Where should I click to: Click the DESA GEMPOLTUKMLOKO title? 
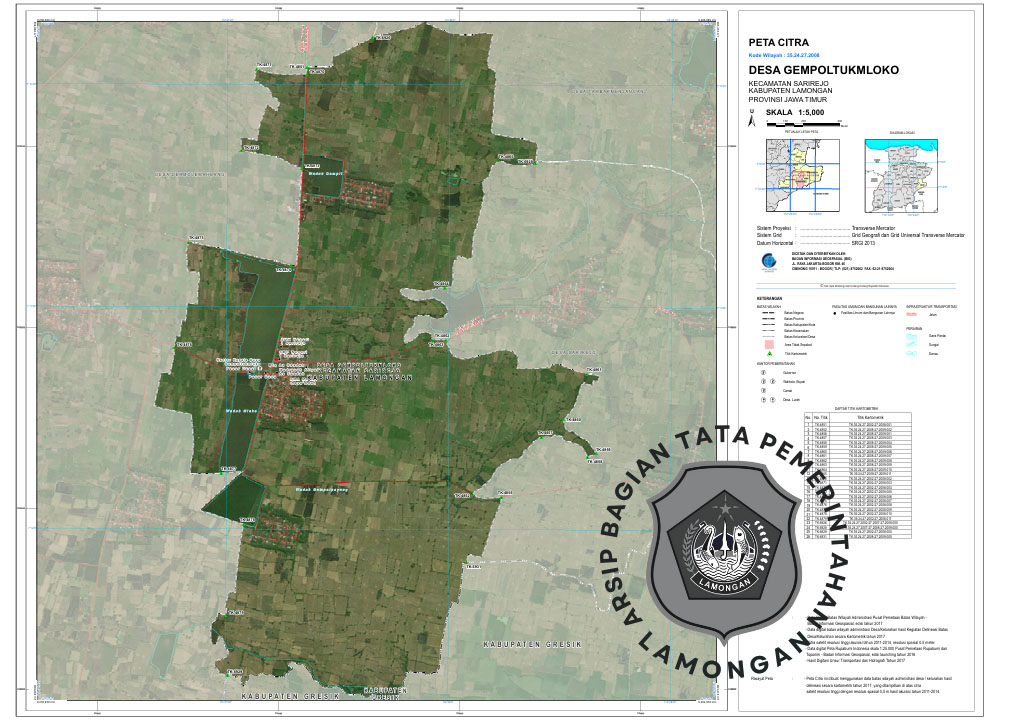[823, 71]
